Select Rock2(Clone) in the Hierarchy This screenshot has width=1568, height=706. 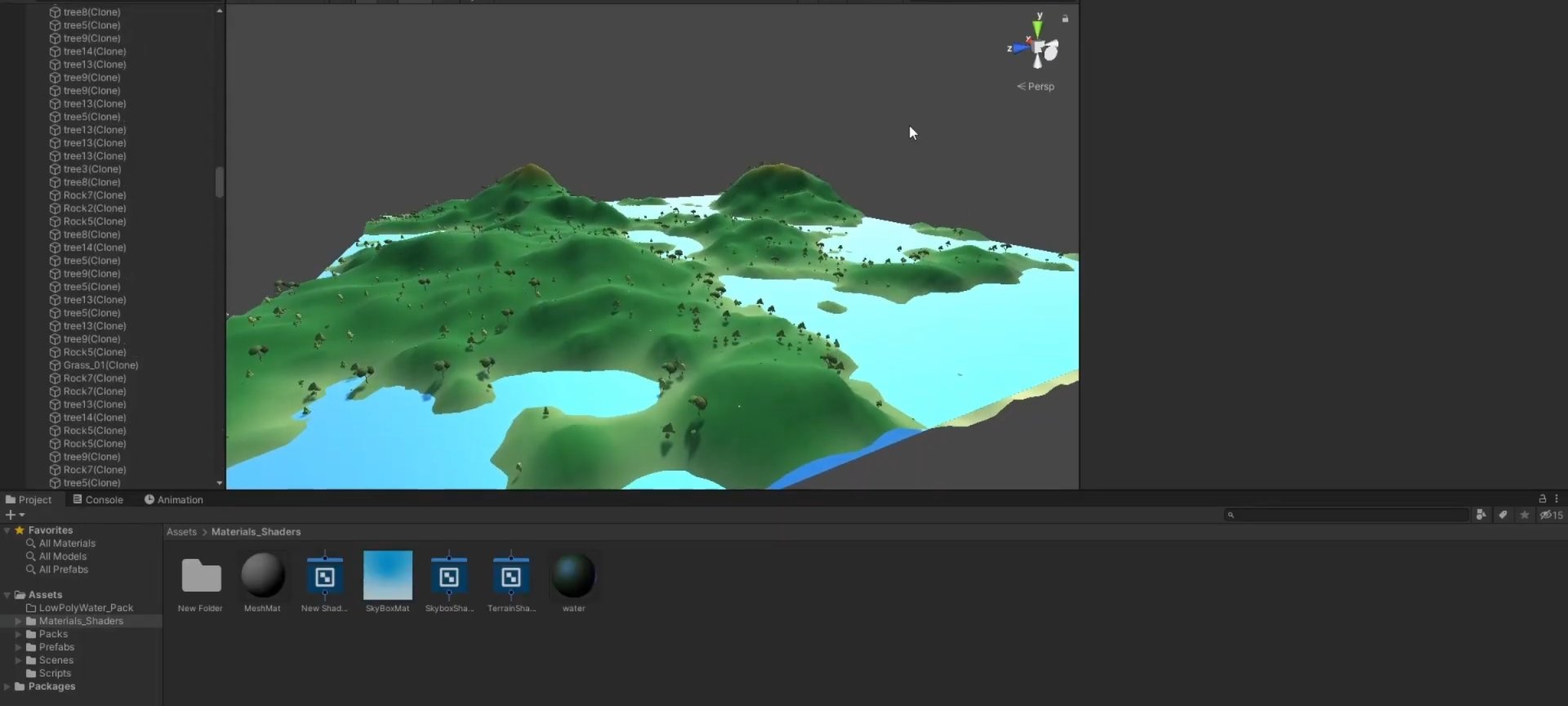tap(87, 208)
